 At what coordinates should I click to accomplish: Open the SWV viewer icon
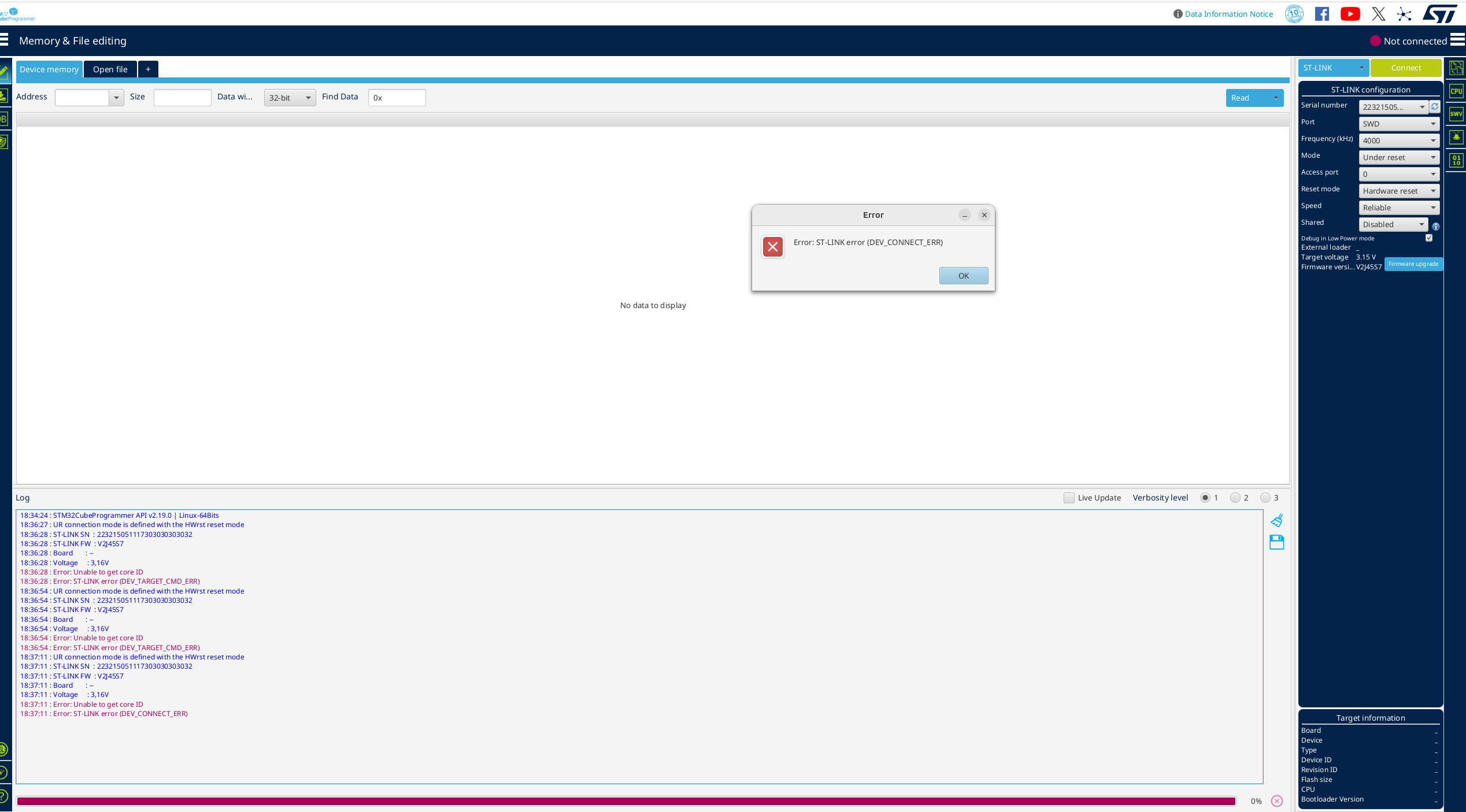pos(1456,114)
